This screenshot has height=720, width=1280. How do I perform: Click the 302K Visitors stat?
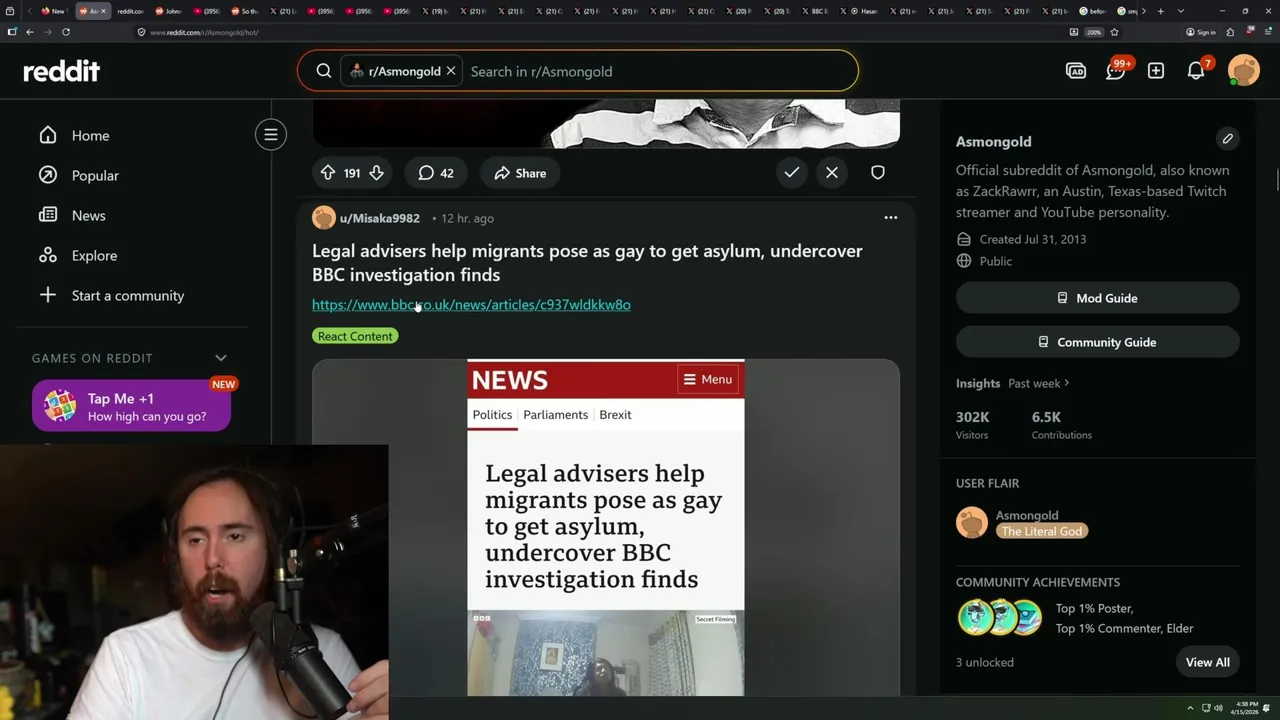[x=974, y=425]
